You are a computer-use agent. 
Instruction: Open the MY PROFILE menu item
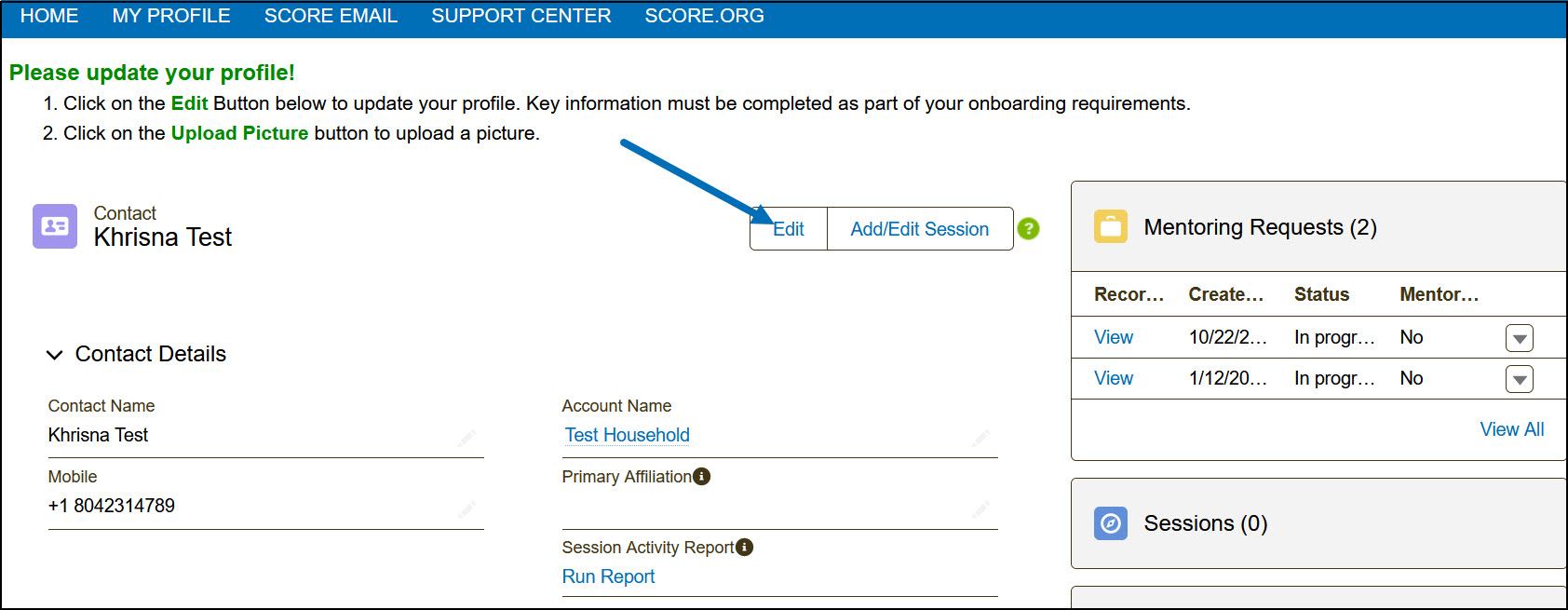[171, 16]
